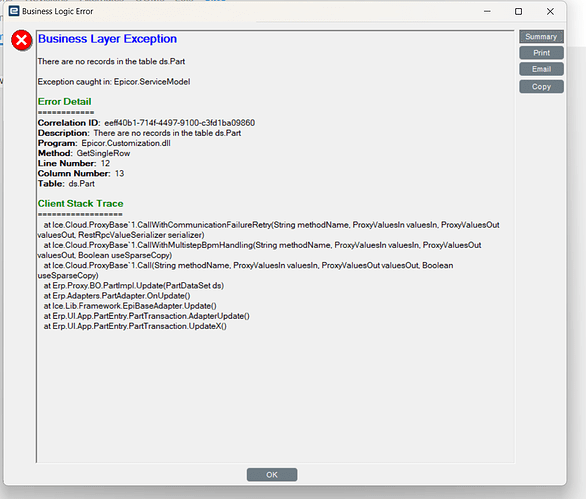
Task: Click the Business Logic Error window title
Action: click(58, 12)
